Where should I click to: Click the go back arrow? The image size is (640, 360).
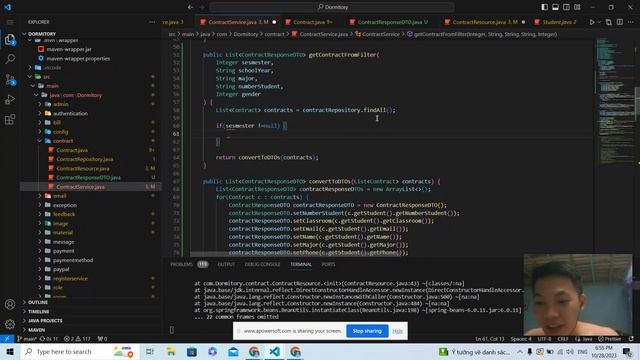pos(191,7)
